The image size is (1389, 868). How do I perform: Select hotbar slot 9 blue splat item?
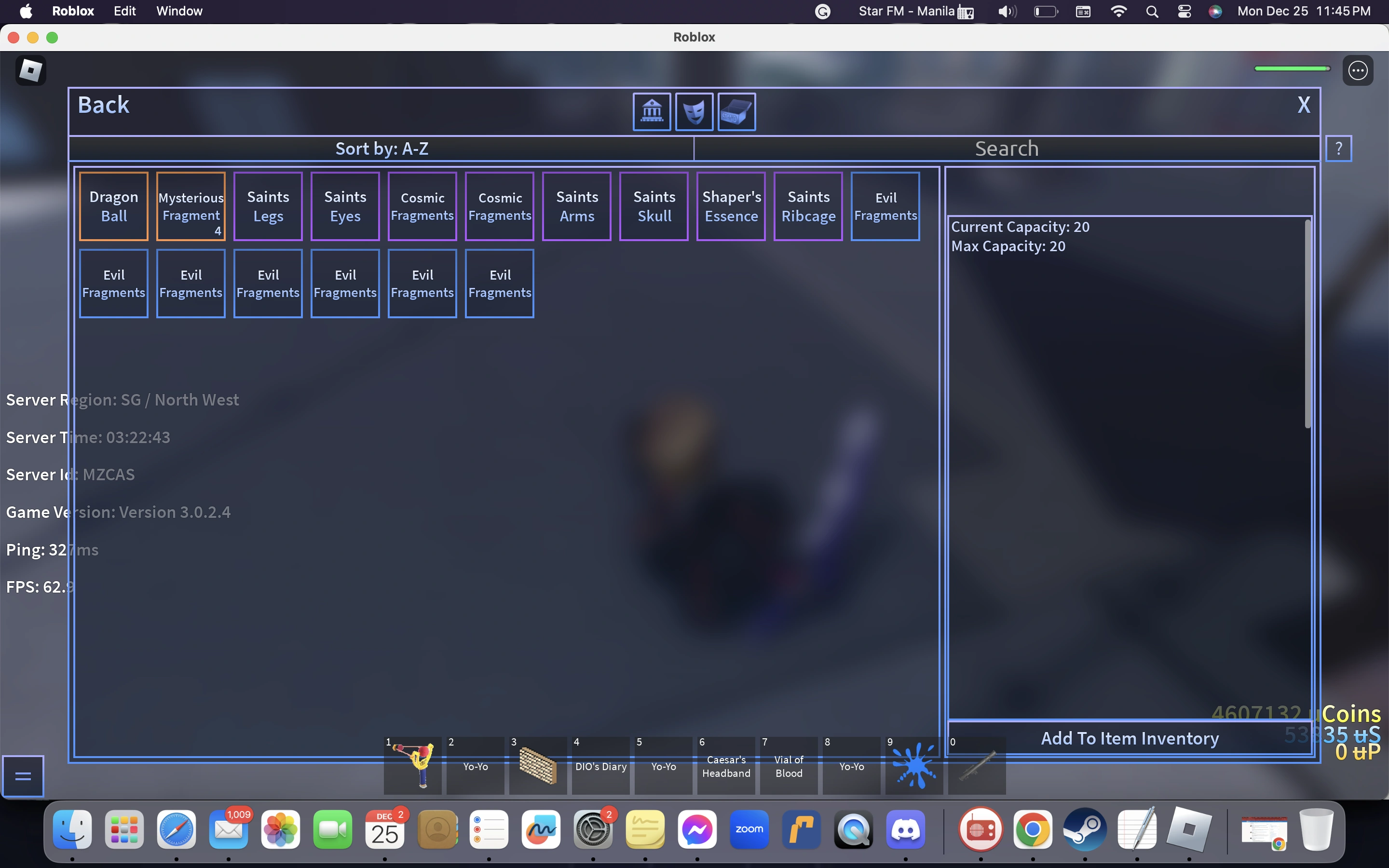(914, 766)
